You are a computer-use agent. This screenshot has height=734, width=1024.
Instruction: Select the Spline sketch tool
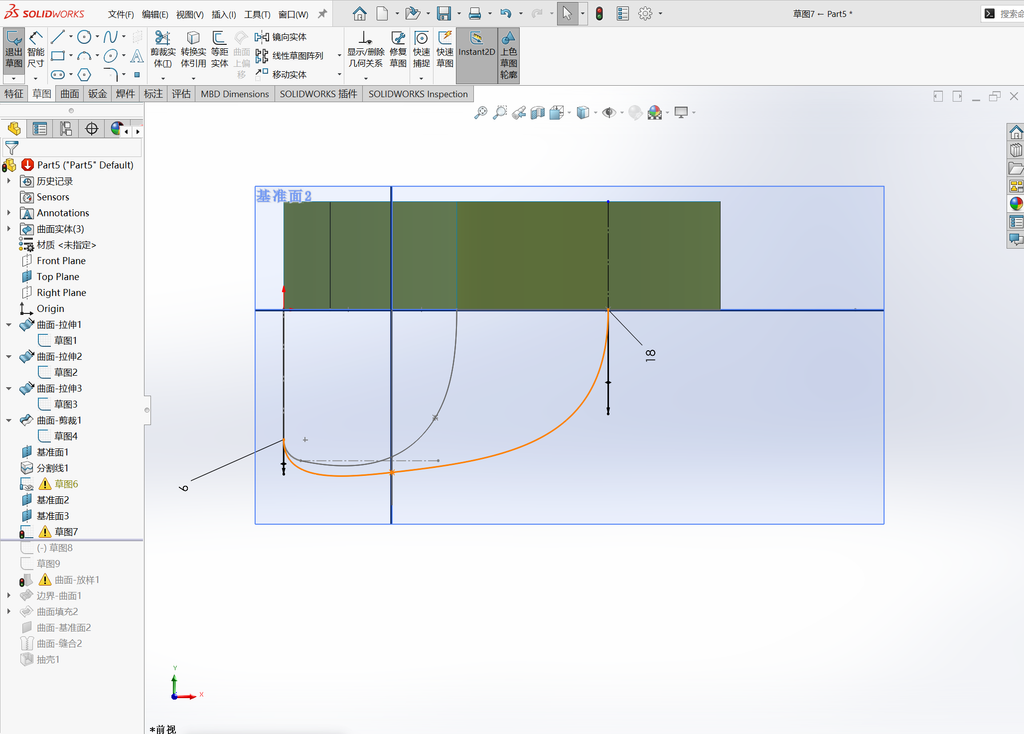(110, 37)
